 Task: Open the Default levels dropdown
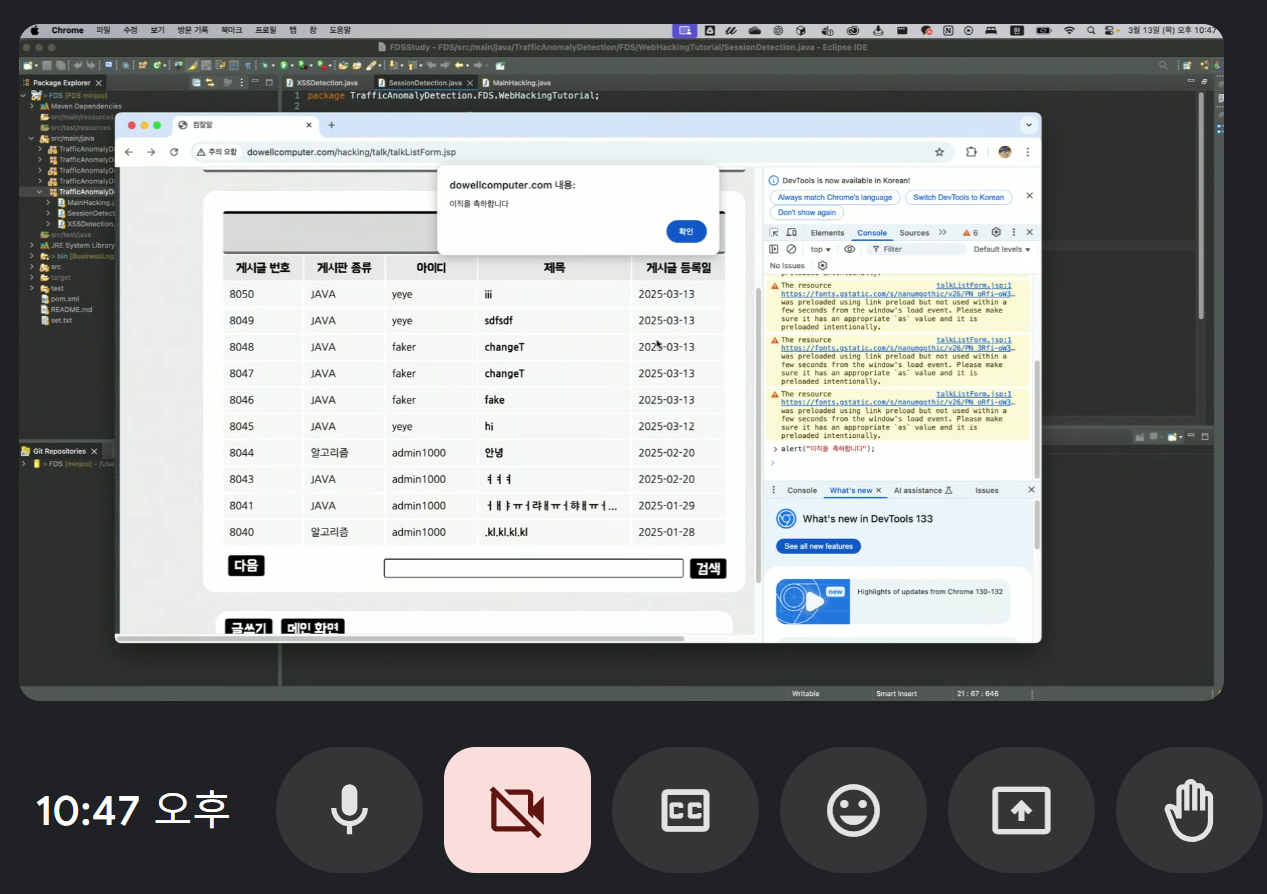tap(1002, 249)
